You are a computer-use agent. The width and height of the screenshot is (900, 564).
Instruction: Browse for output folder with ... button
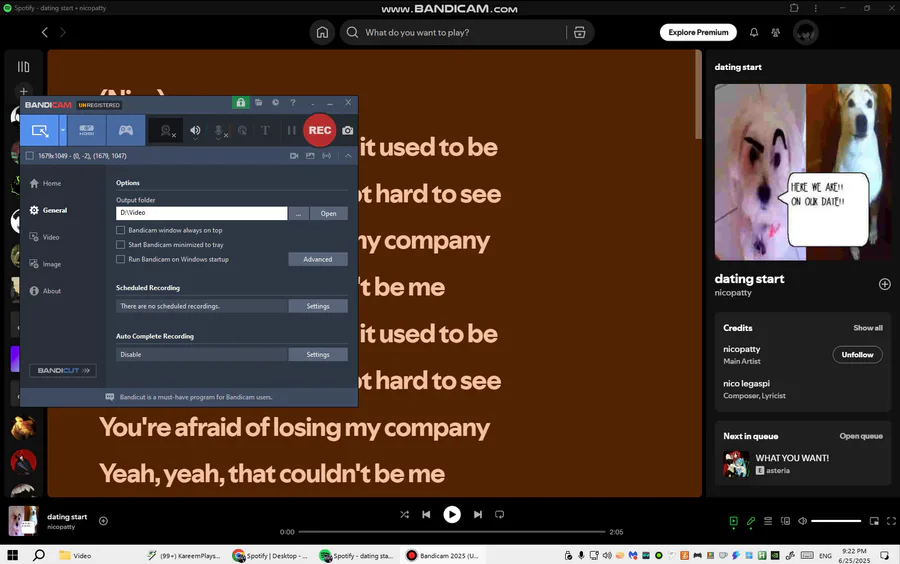pyautogui.click(x=298, y=213)
